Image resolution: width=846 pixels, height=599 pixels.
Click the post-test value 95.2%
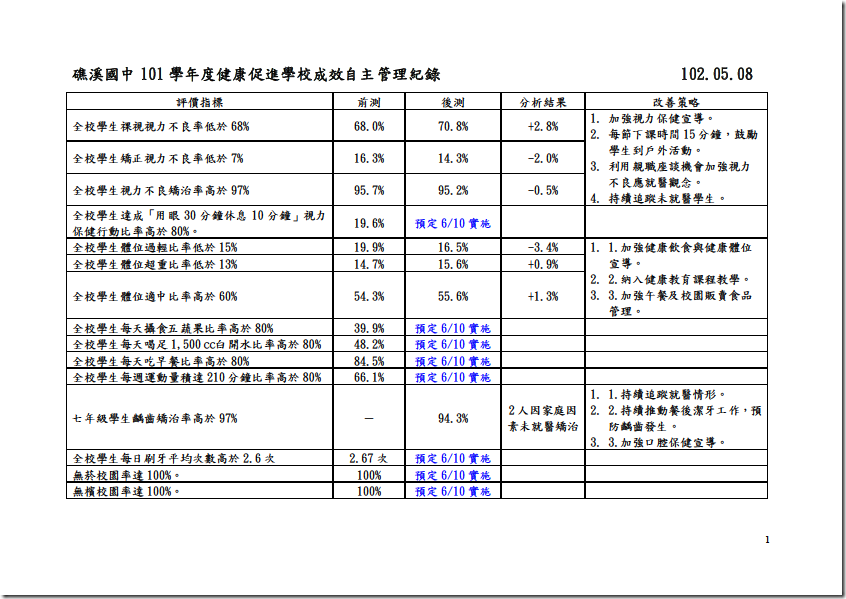453,190
